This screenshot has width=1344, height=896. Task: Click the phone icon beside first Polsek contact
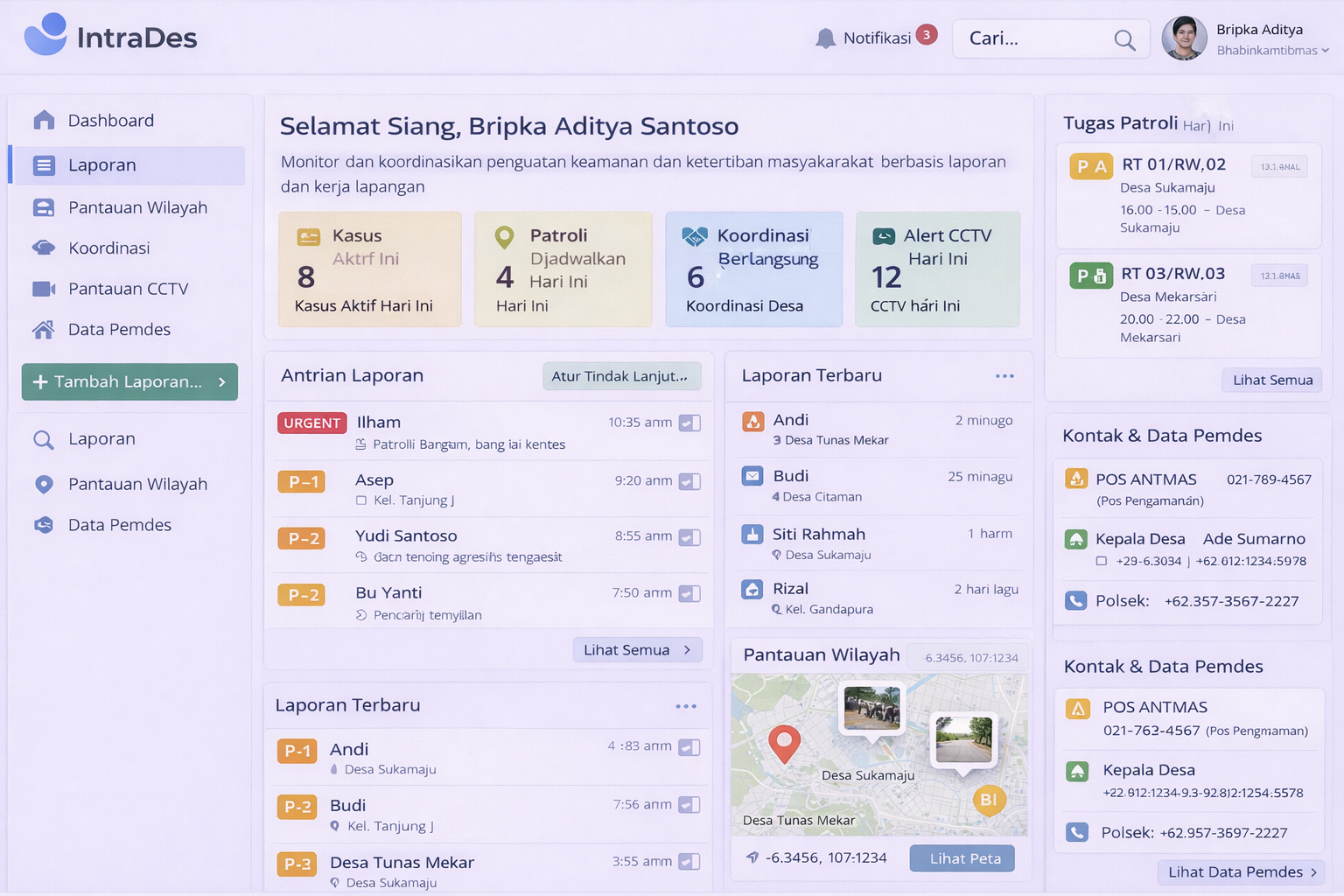[x=1075, y=601]
